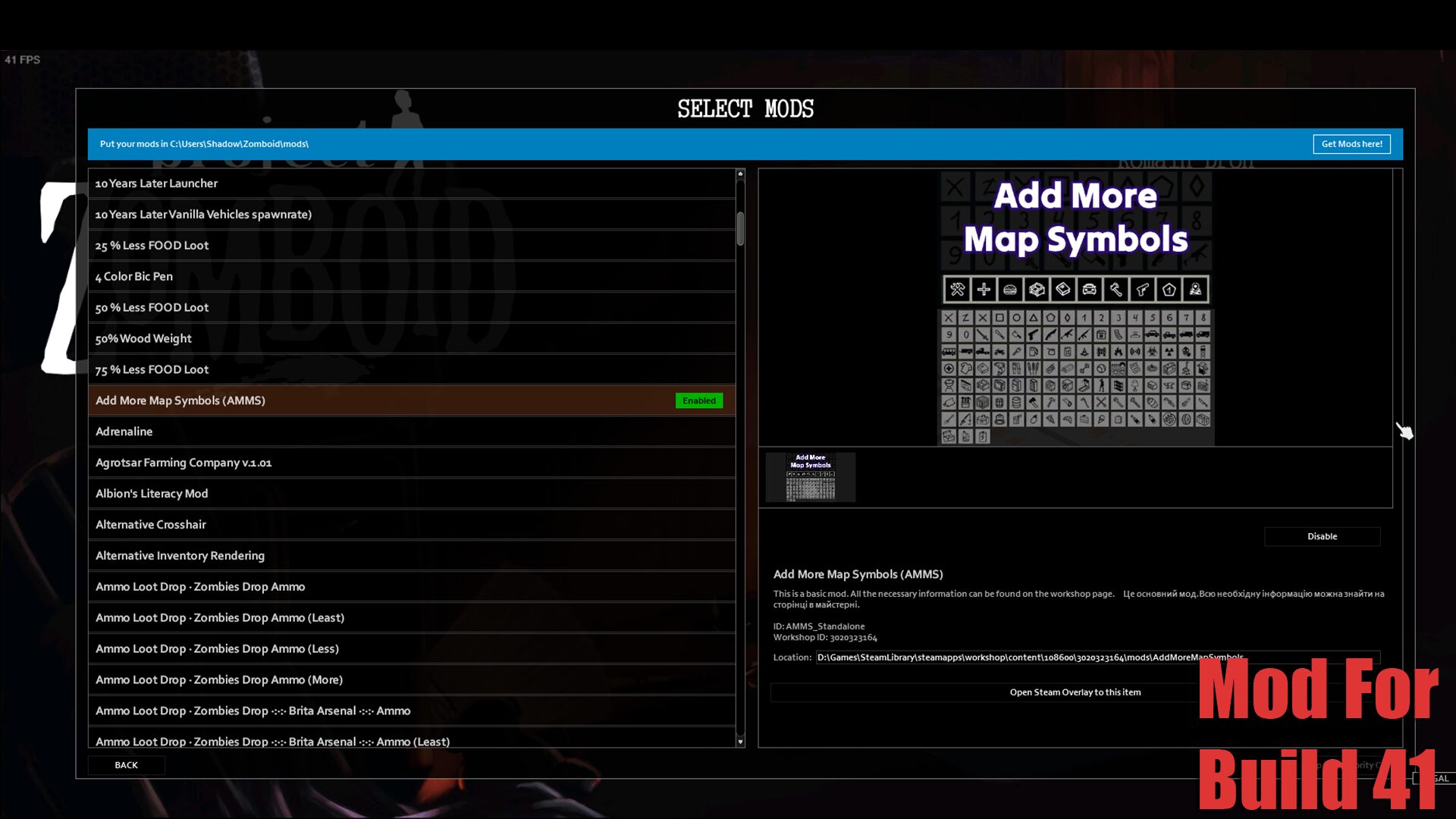The image size is (1456, 819).
Task: Click the Get Mods here! button
Action: [1351, 144]
